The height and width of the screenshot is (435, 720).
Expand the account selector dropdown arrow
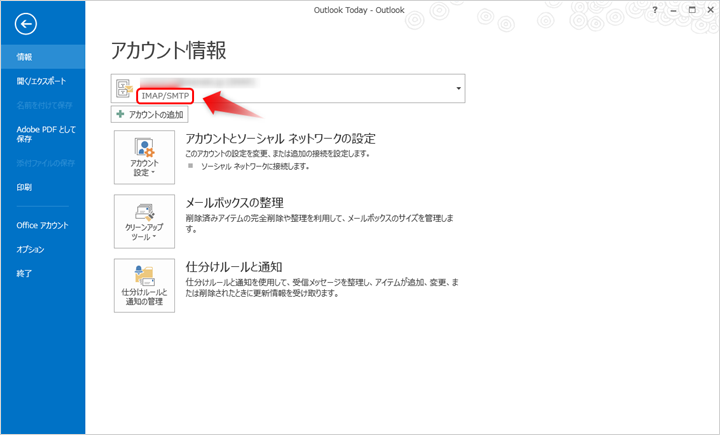[458, 88]
